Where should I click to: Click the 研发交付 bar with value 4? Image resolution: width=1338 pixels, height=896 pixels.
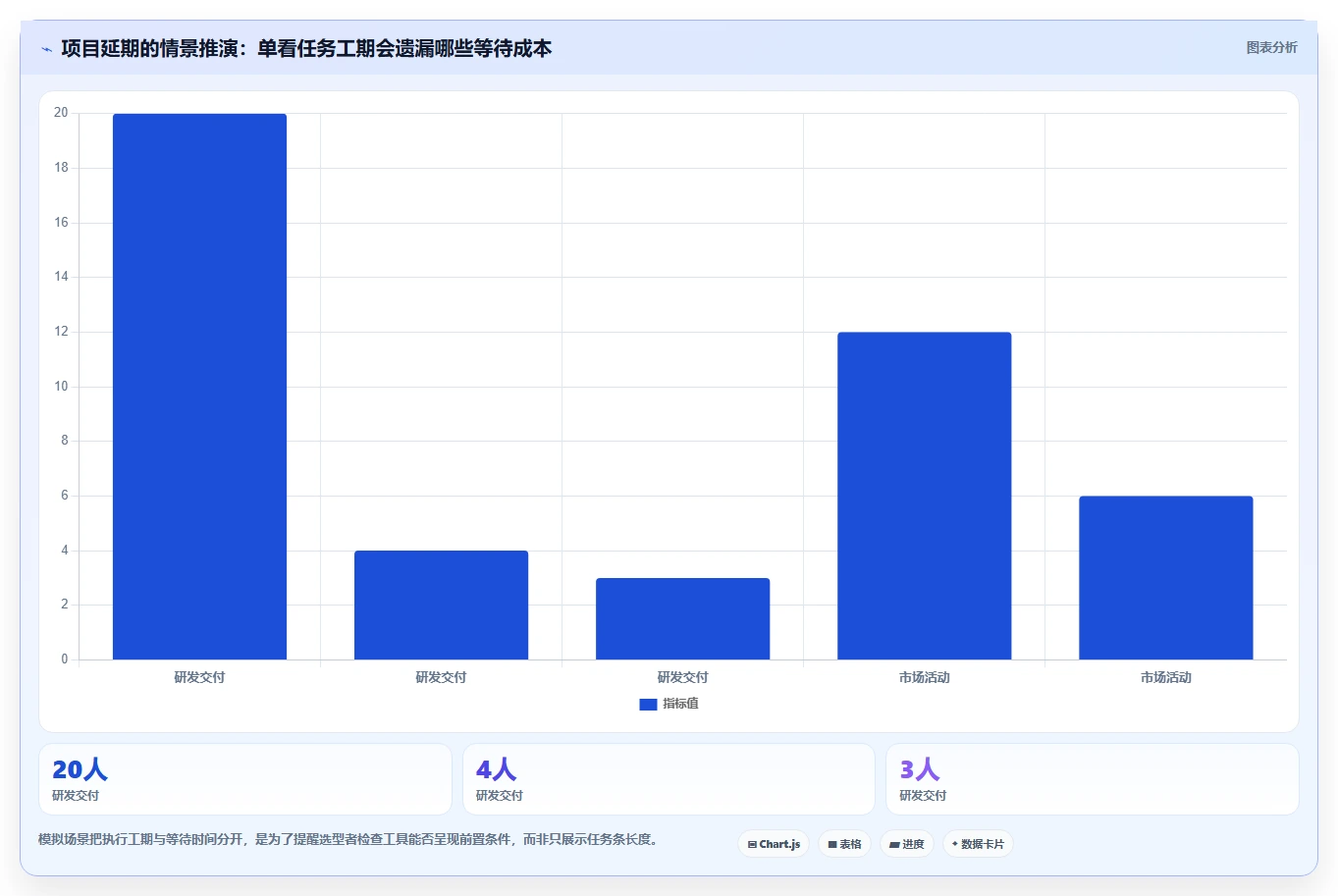(441, 606)
